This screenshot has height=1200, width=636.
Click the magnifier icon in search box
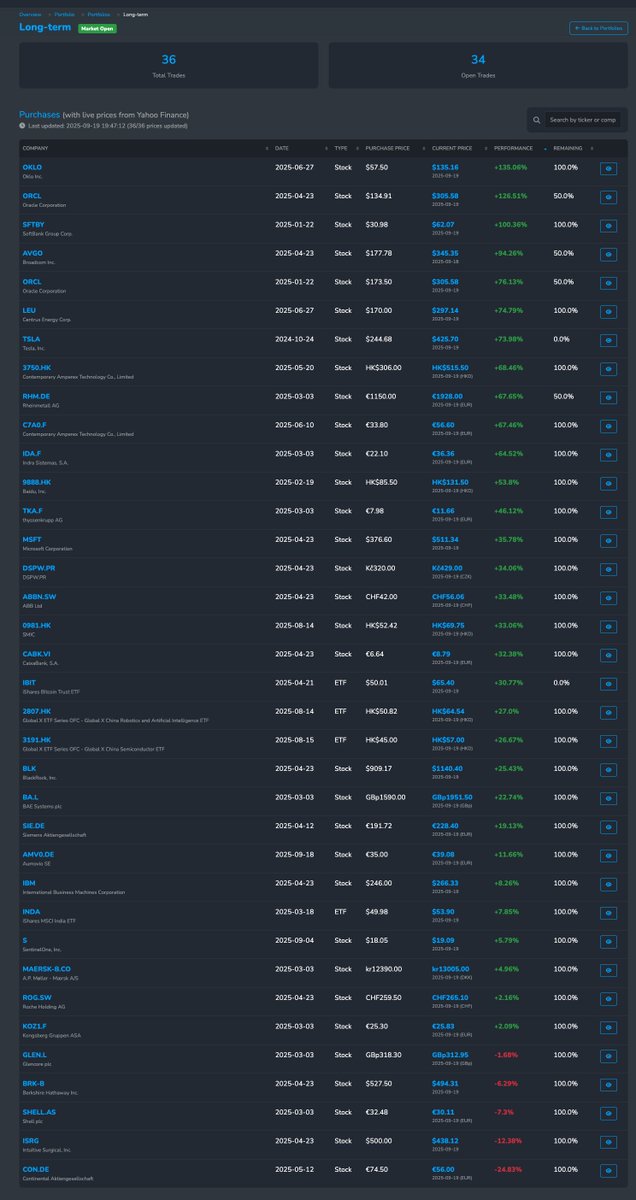pyautogui.click(x=538, y=120)
